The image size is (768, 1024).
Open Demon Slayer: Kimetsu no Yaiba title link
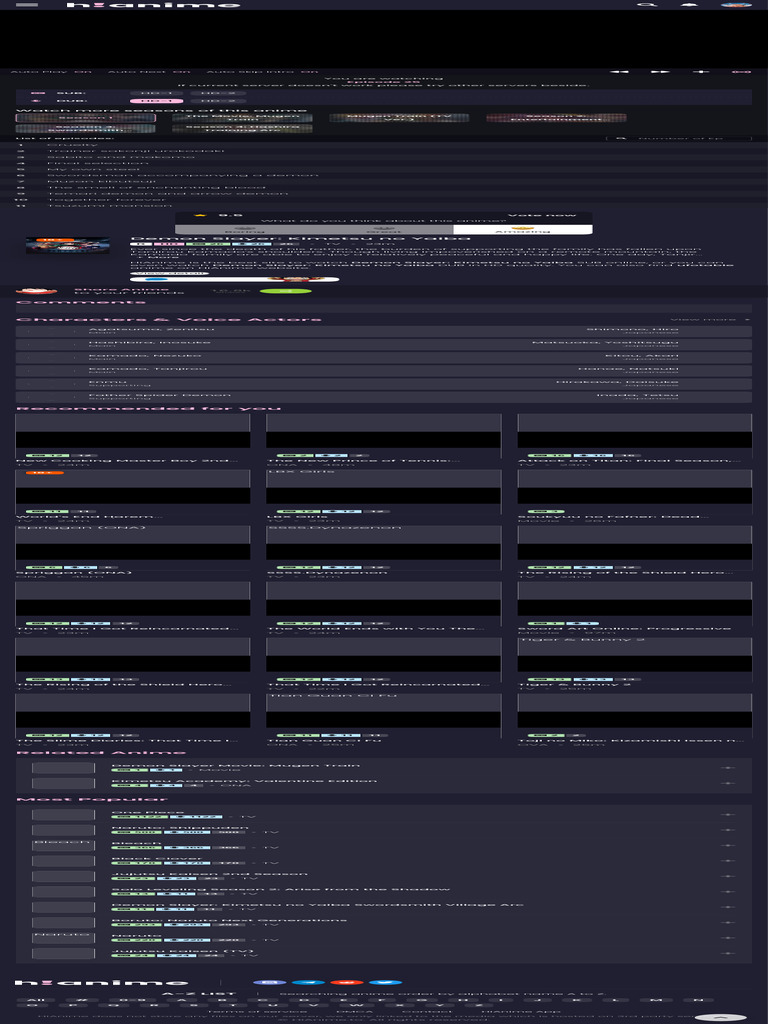300,238
